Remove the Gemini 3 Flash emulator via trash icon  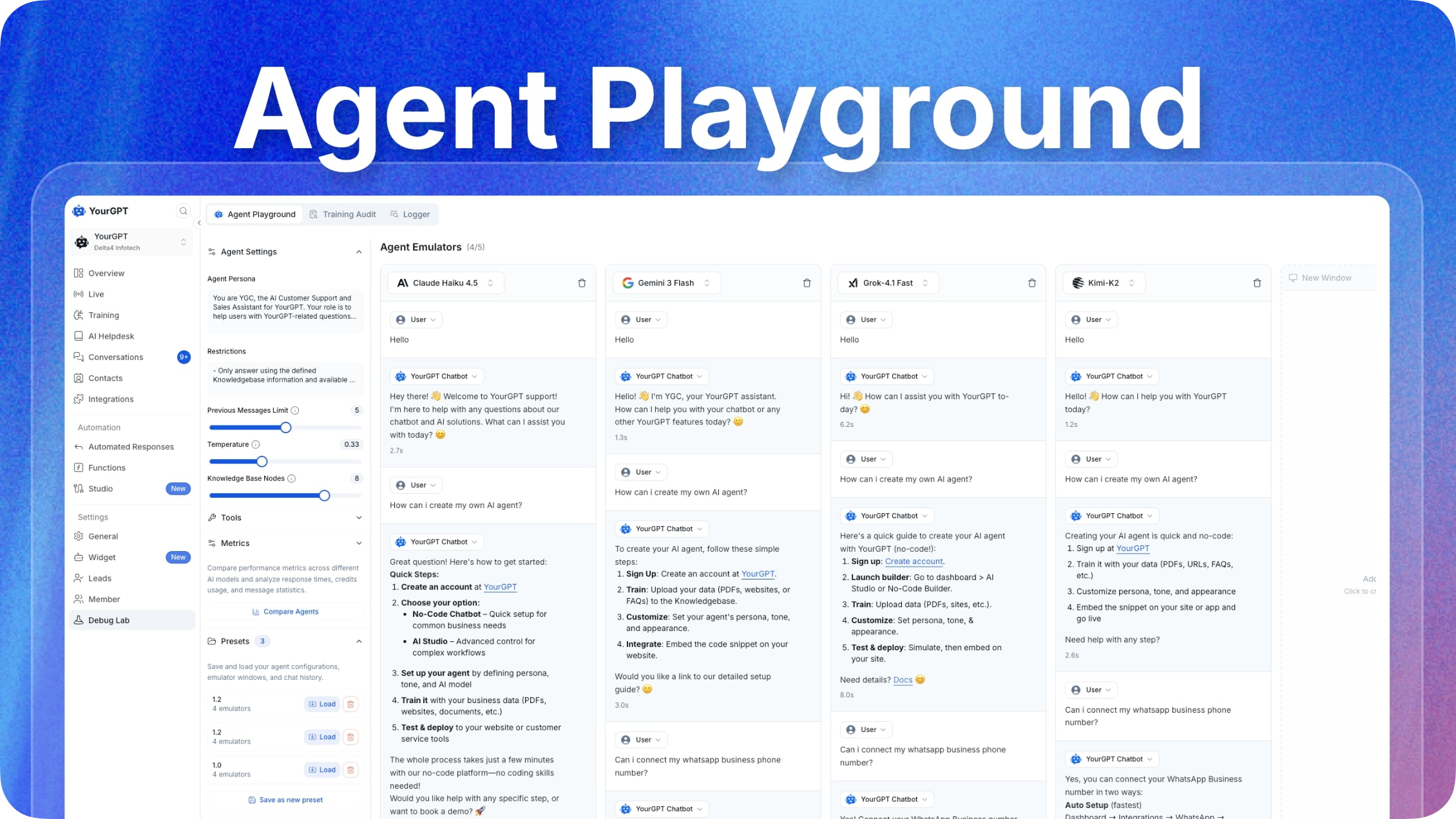coord(807,283)
